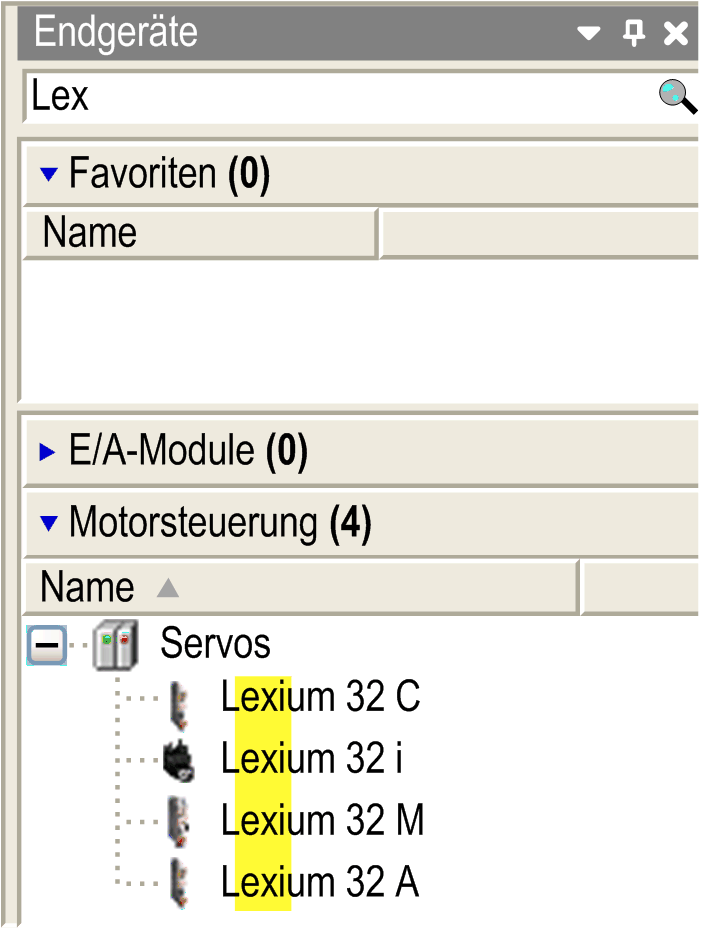Click the E/A-Module (0) header text

click(x=188, y=452)
